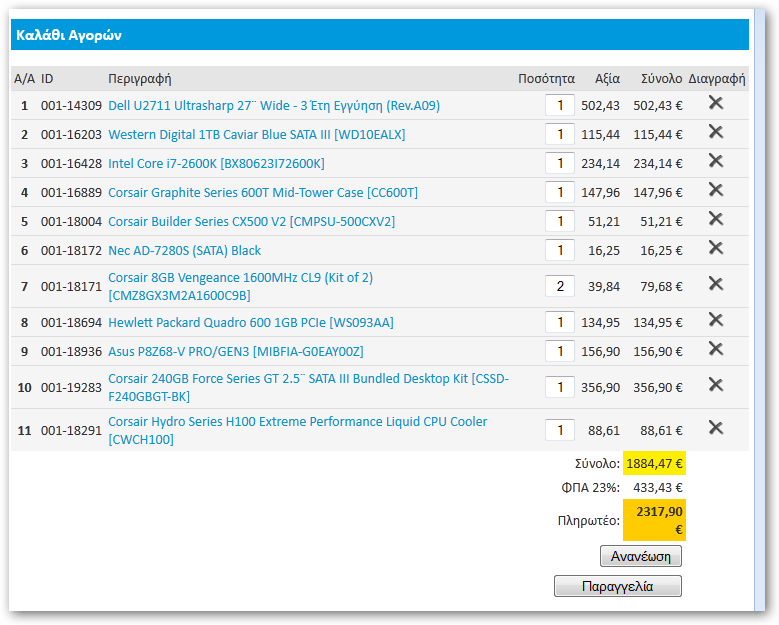Remove the HP Quadro 600 item
Viewport: 779px width, 625px height.
click(x=715, y=319)
